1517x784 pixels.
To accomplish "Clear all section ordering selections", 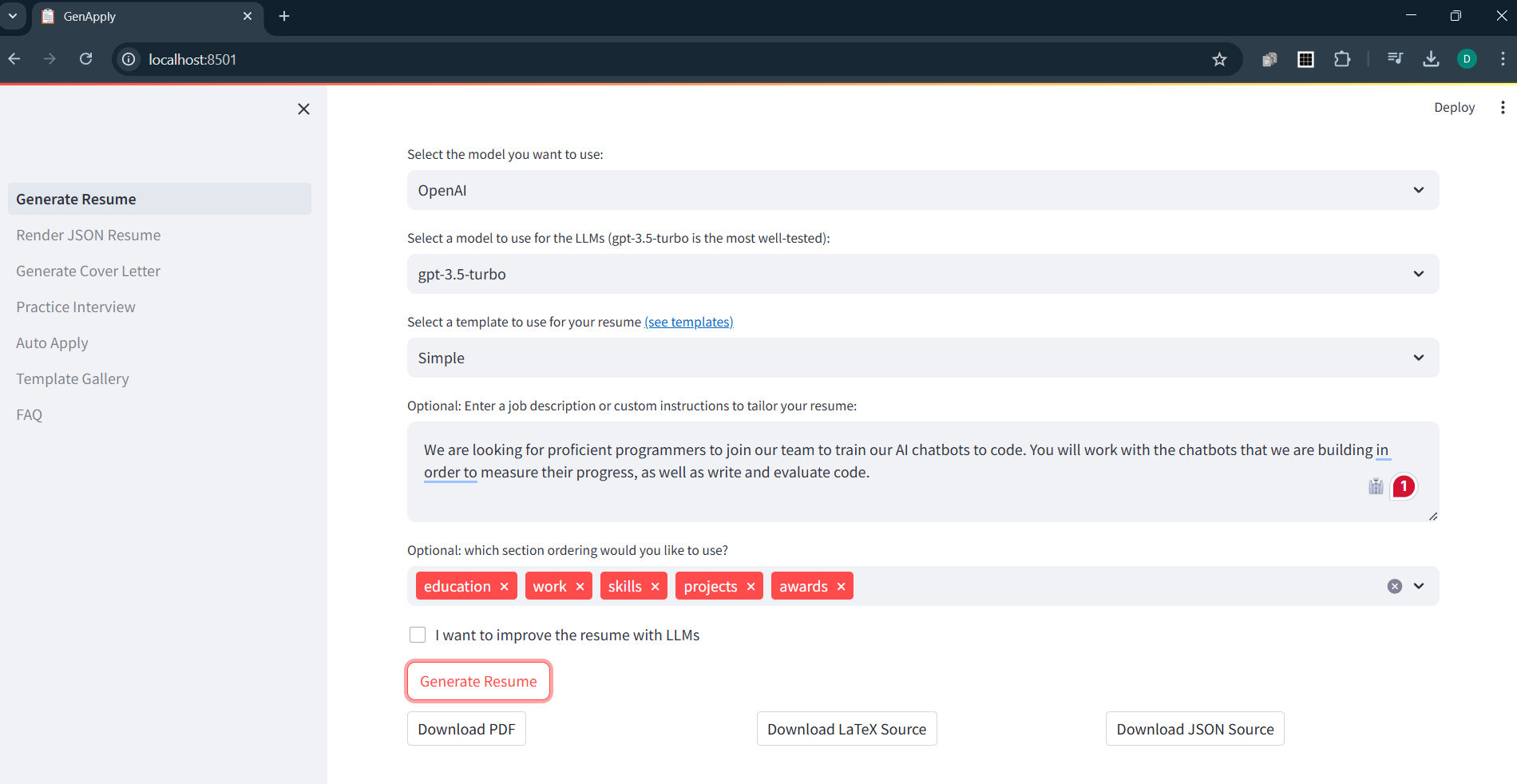I will (1395, 586).
